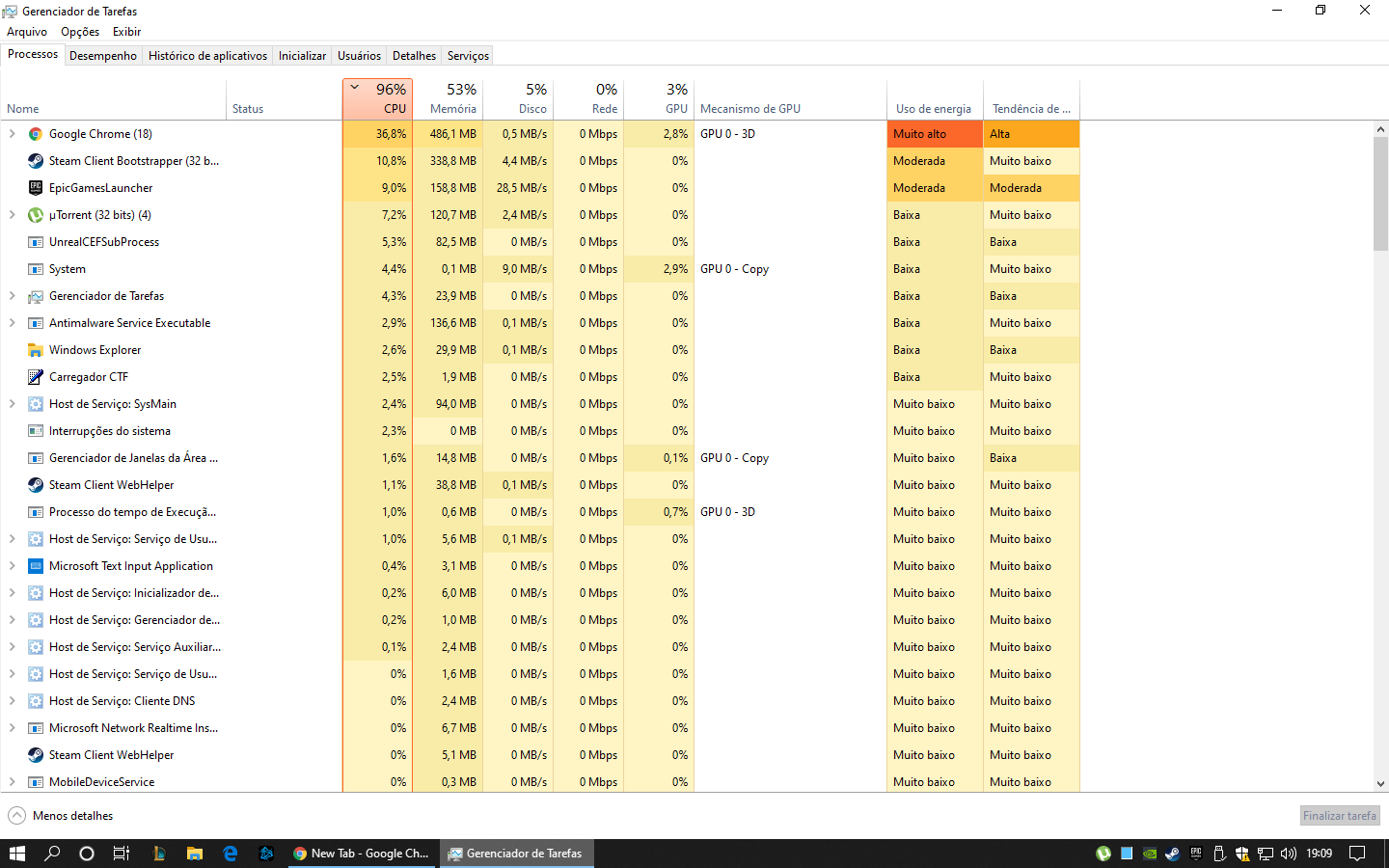Click the Epic Games tray icon
Viewport: 1389px width, 868px height.
(x=1196, y=854)
